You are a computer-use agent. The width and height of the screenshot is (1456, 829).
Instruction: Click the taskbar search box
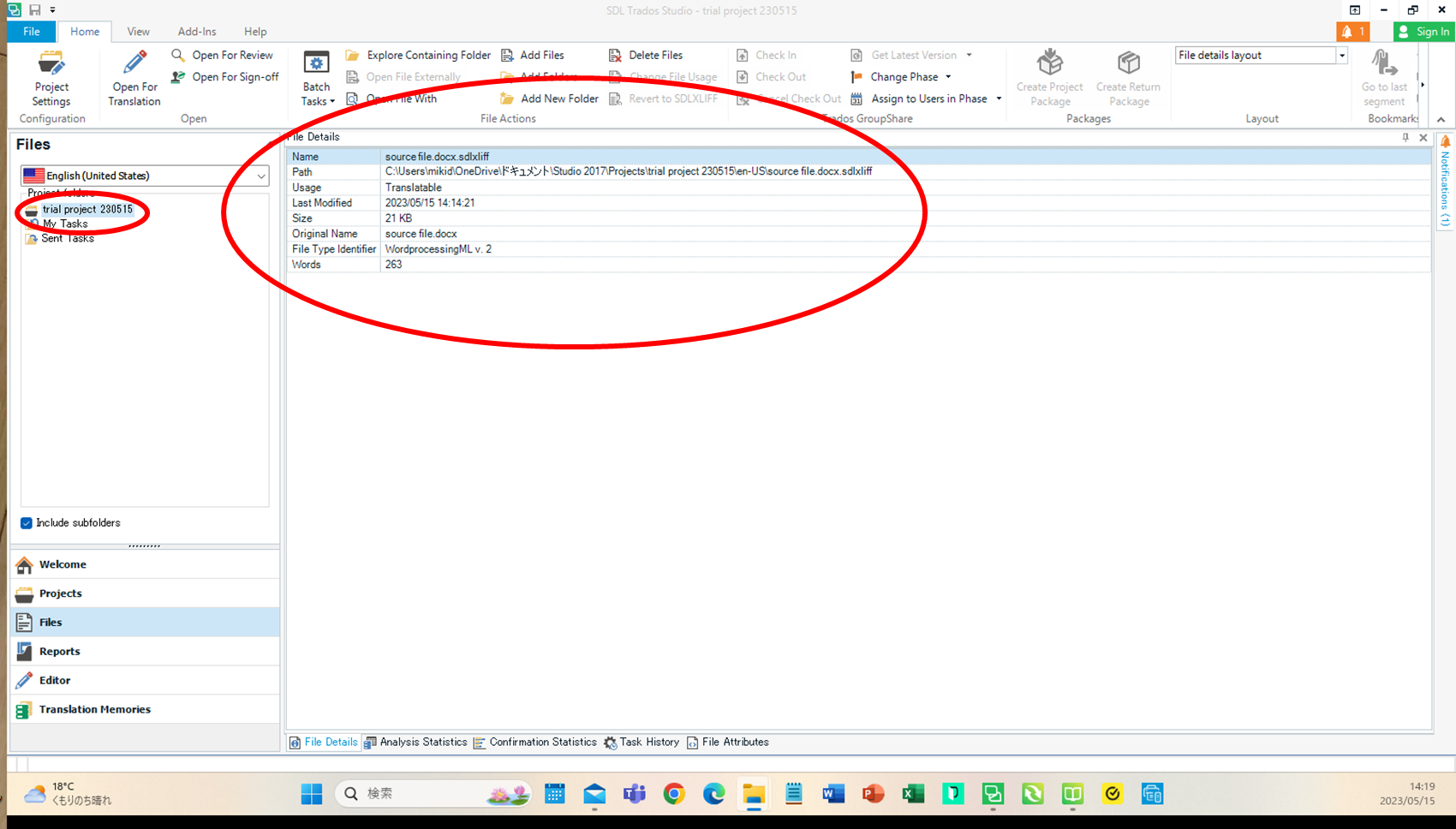[x=433, y=795]
